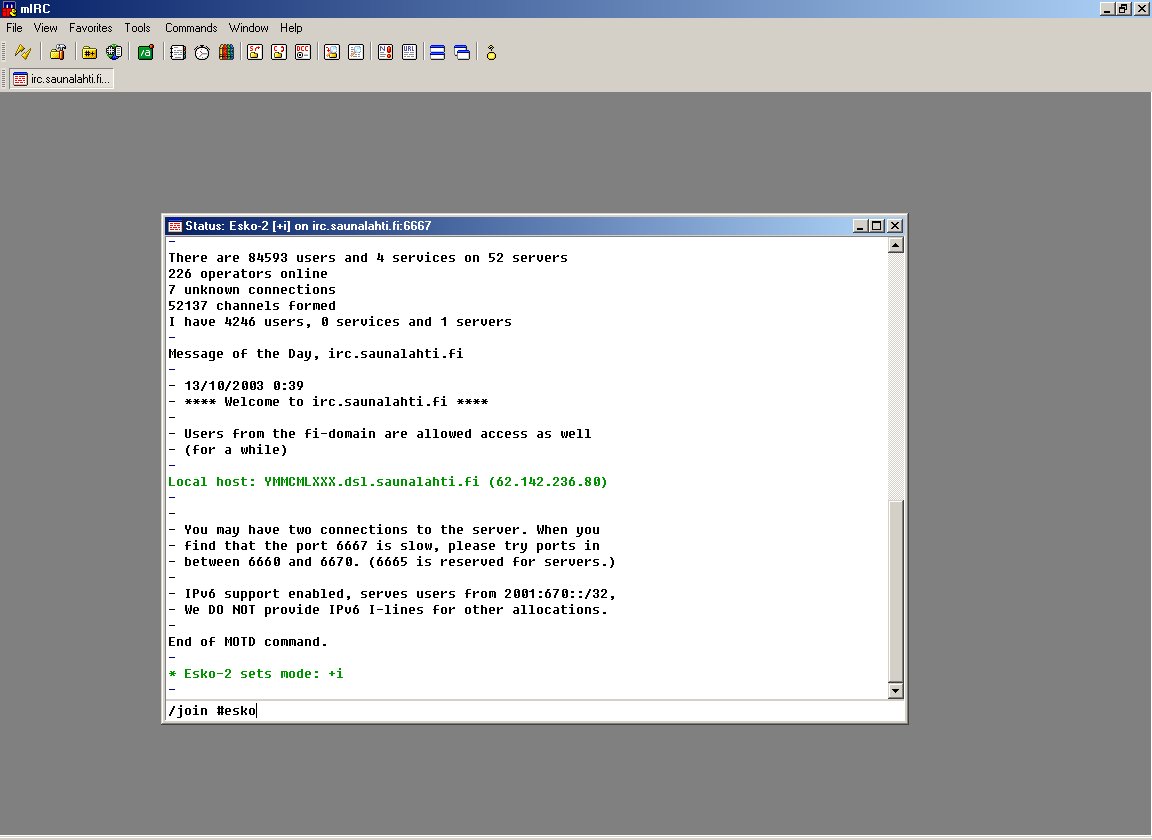
Task: Click the 'find that the port 6667' line
Action: coord(384,546)
